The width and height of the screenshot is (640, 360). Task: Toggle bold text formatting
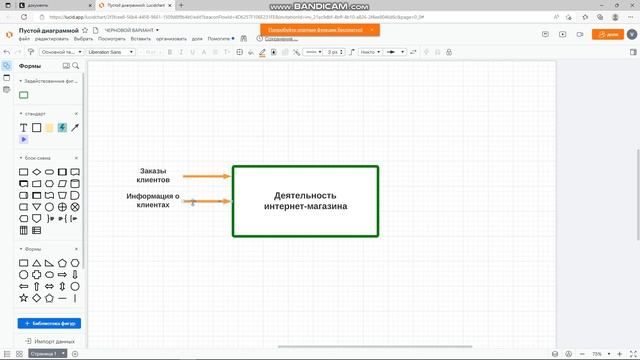170,52
